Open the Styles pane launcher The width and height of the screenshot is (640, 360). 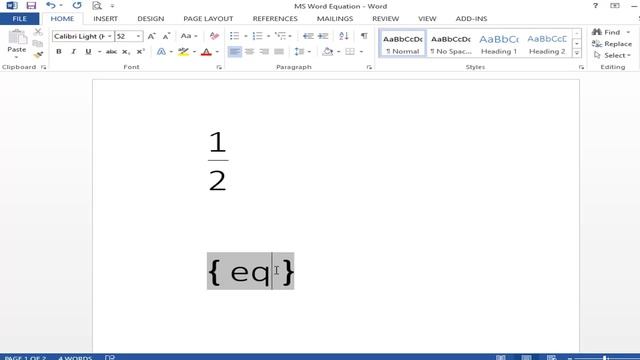(581, 67)
